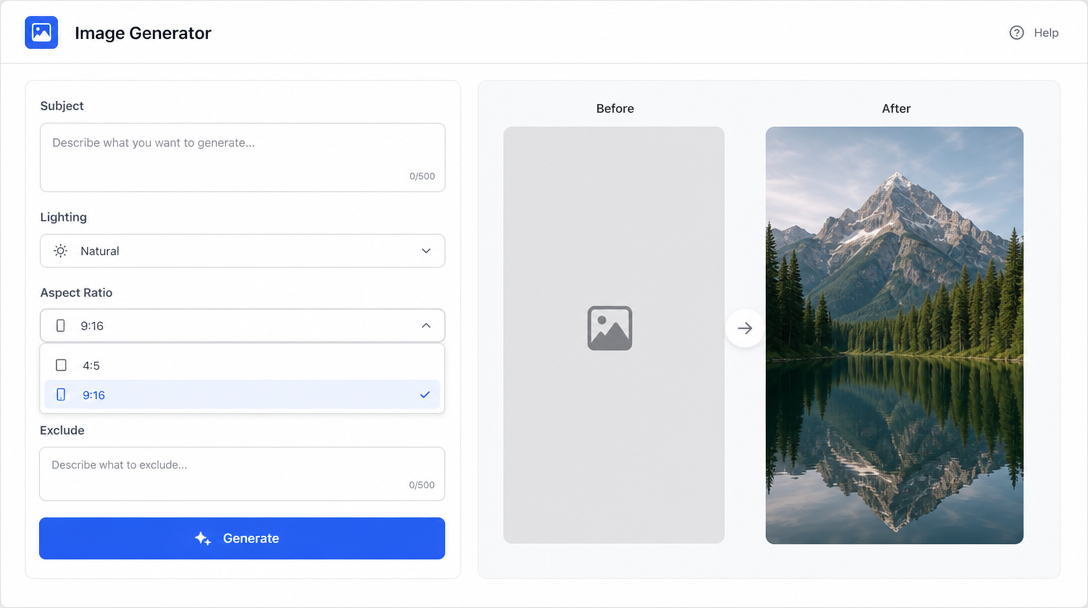Click the After mountain lake image
1088x608 pixels.
[894, 335]
